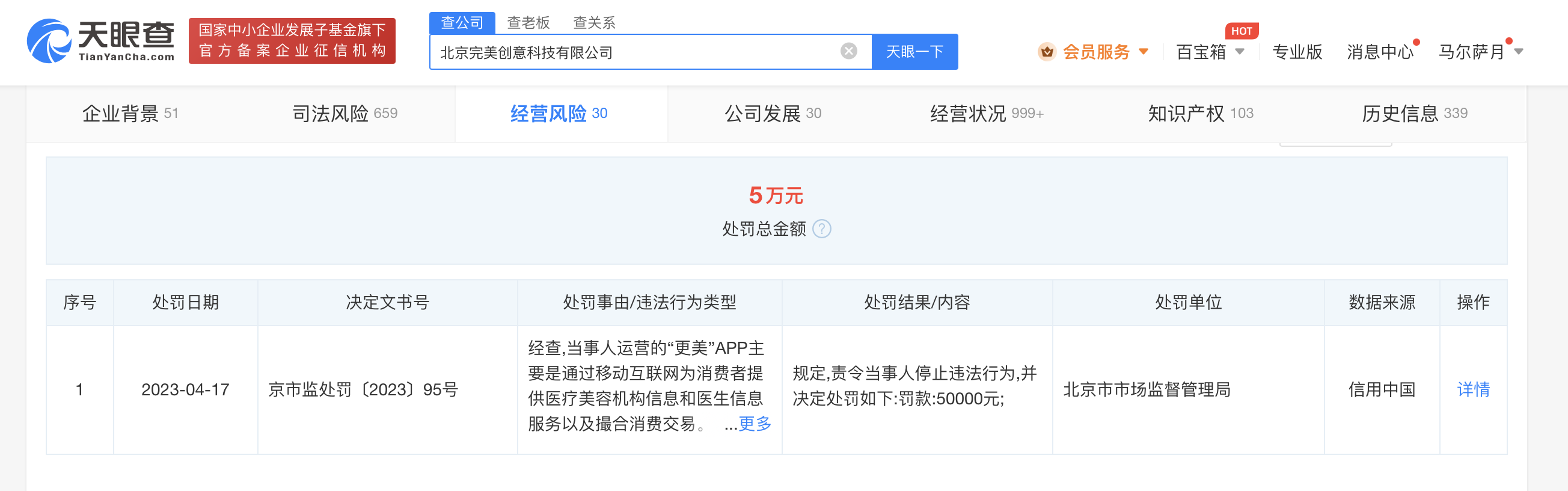
Task: Switch to the 查关系 search tab
Action: click(594, 22)
